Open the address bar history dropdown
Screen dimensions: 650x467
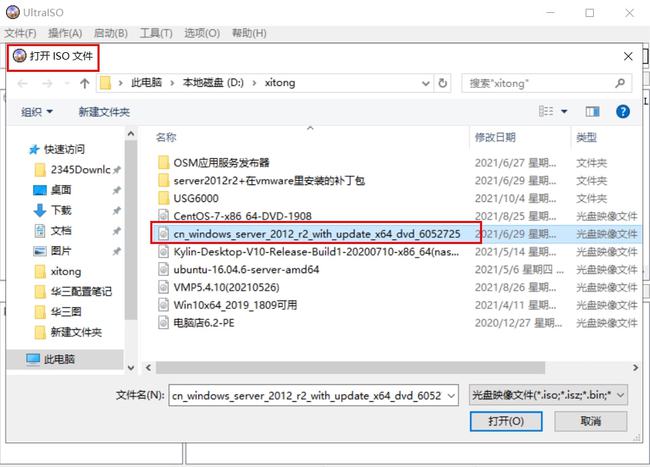(x=425, y=83)
